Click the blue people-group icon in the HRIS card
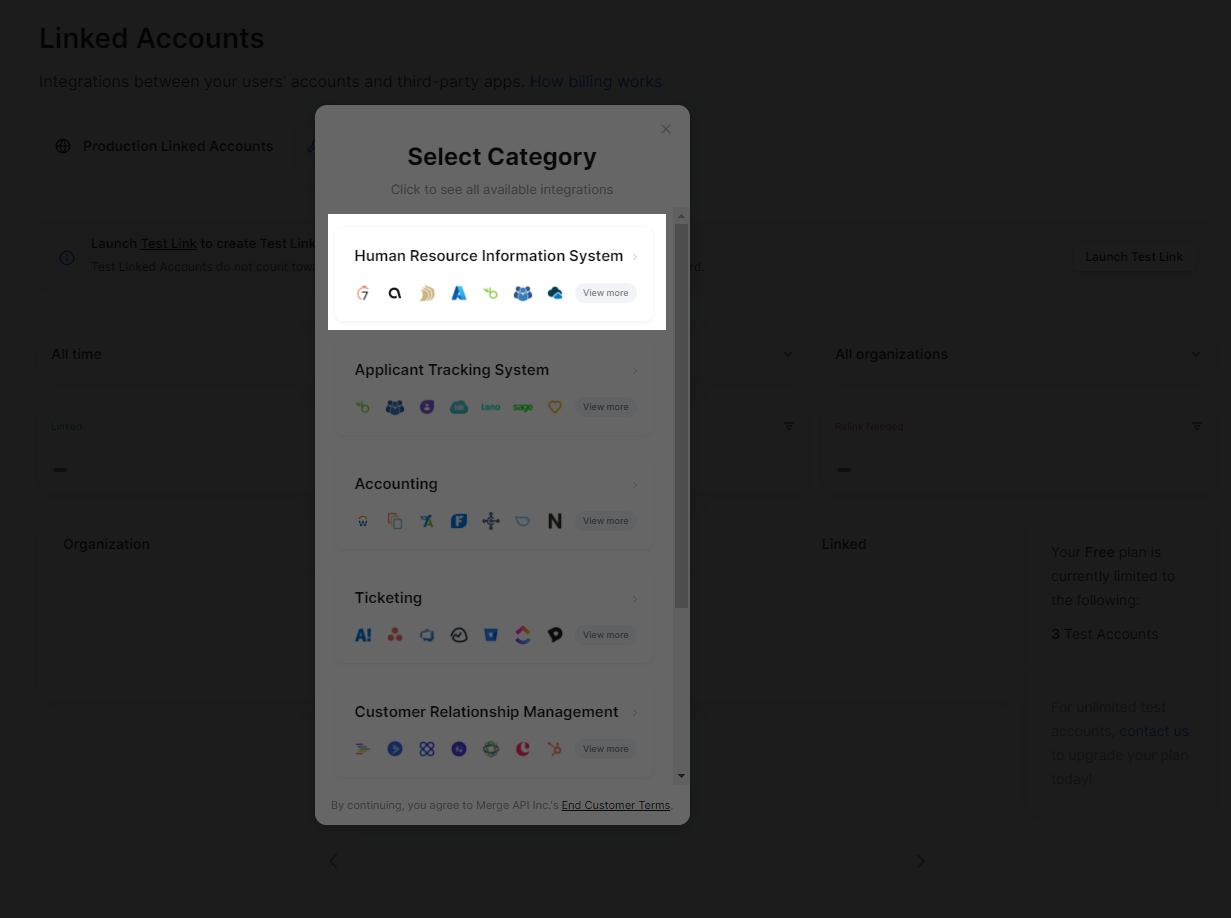This screenshot has width=1231, height=918. pyautogui.click(x=523, y=293)
